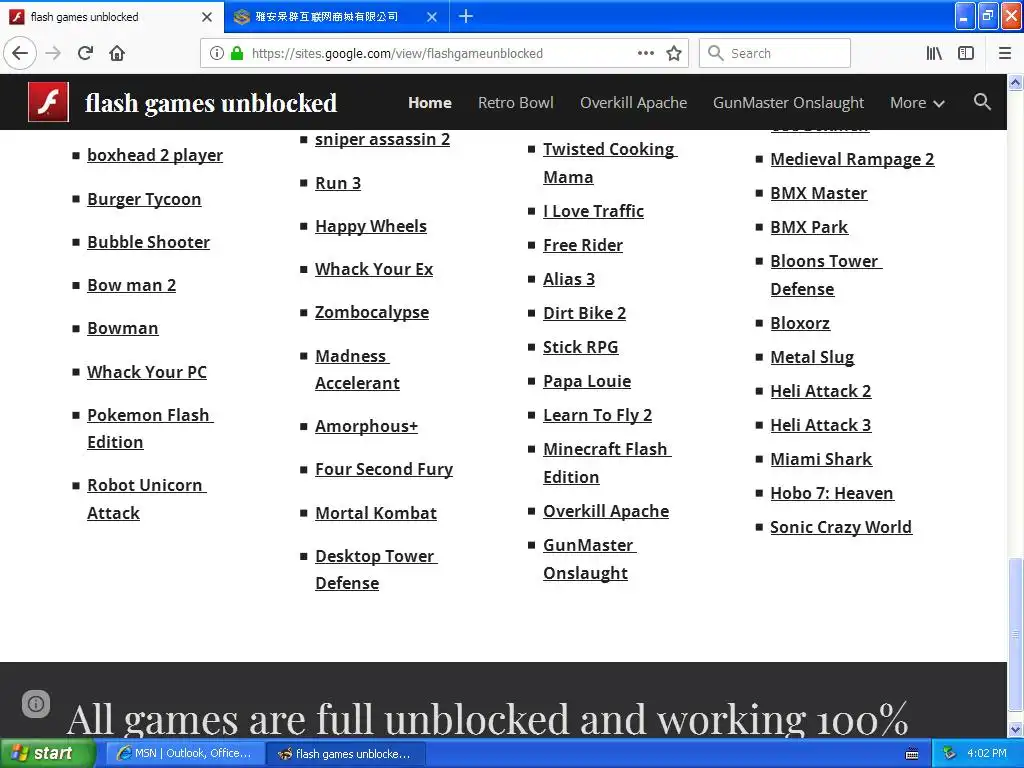Switch to MSN Outlook taskbar window
1024x768 pixels.
point(184,754)
